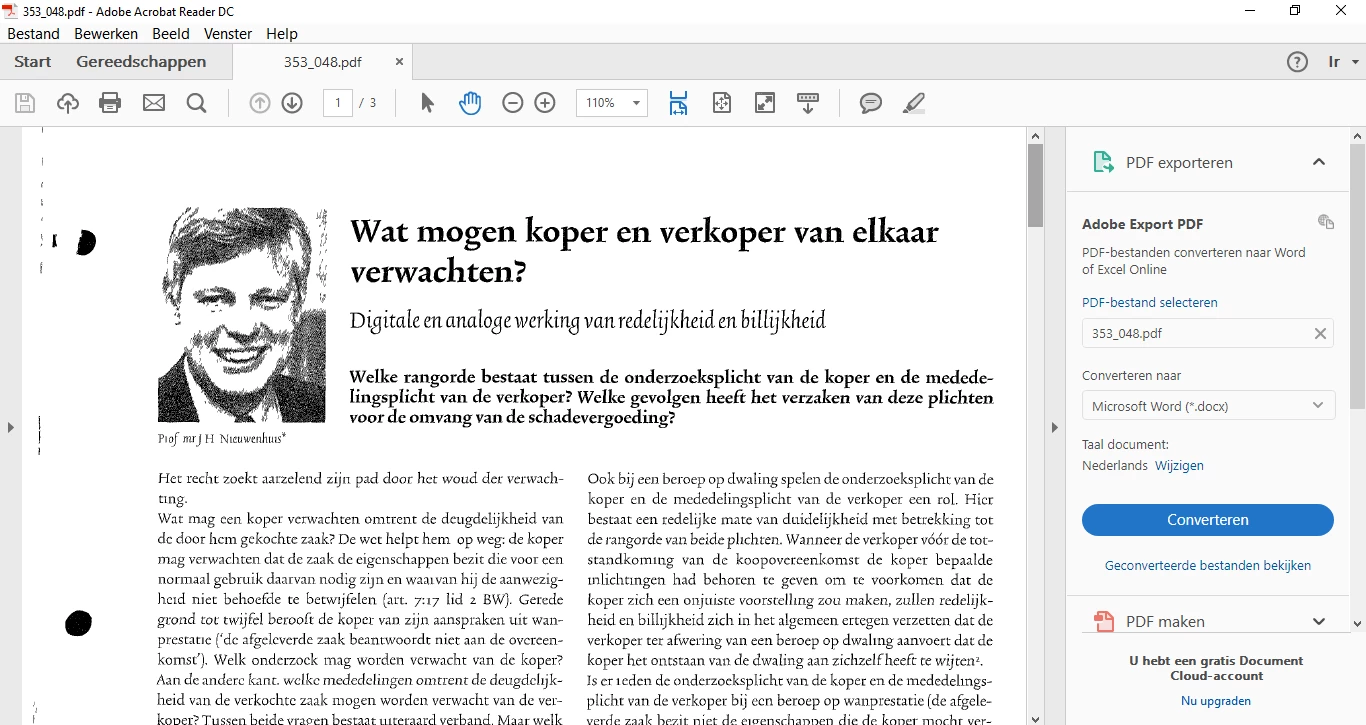Open the Help menu
The image size is (1366, 725).
tap(282, 33)
